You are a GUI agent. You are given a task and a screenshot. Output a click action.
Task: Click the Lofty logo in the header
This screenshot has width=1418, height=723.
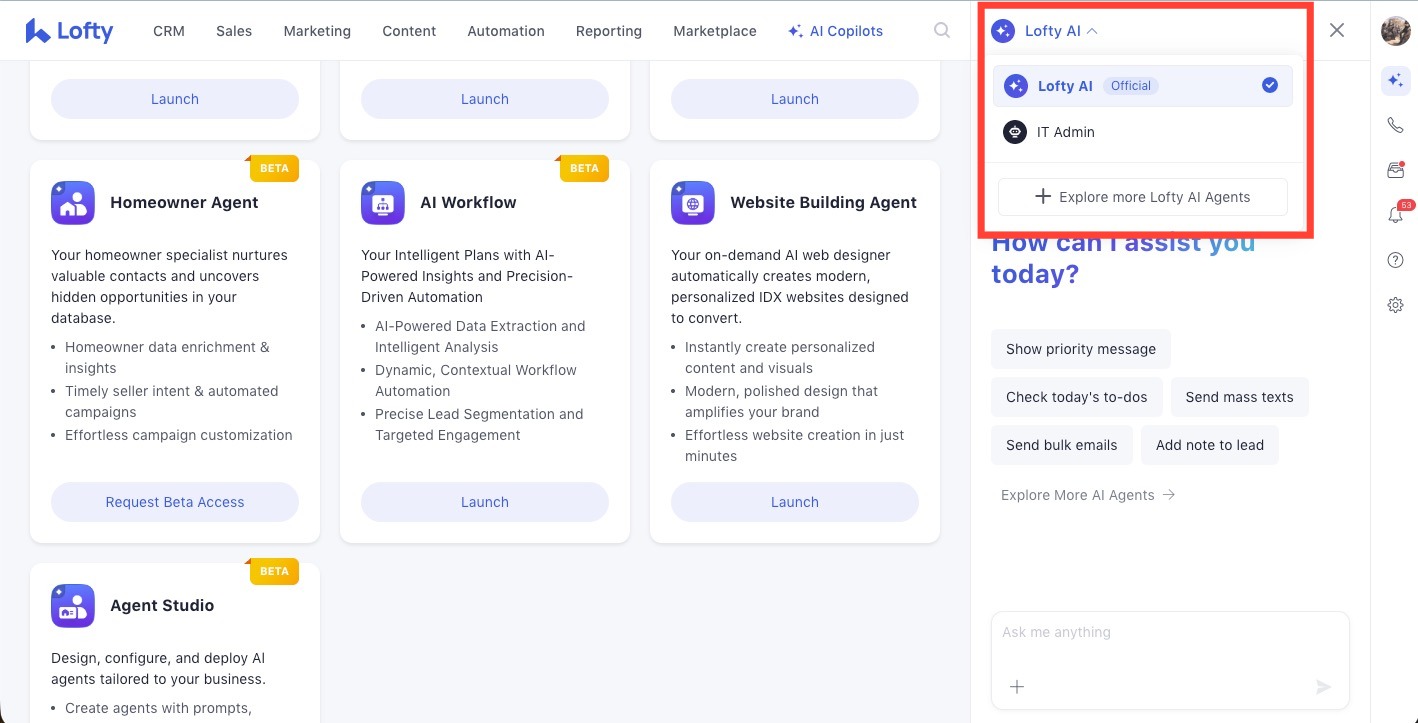69,31
